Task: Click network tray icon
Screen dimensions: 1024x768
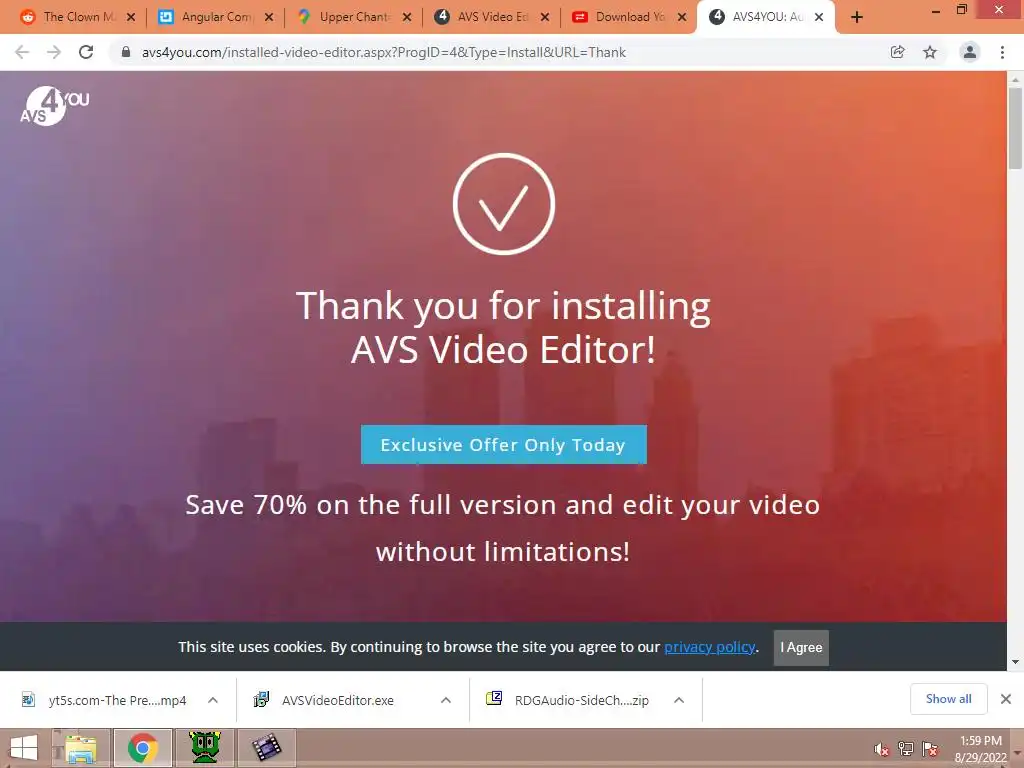Action: pos(906,750)
